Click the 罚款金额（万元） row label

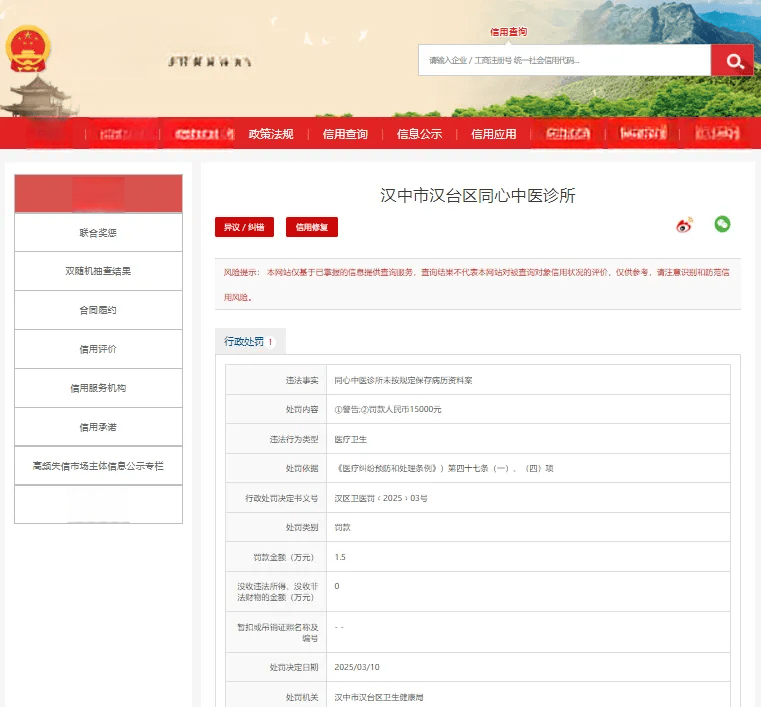coord(283,557)
